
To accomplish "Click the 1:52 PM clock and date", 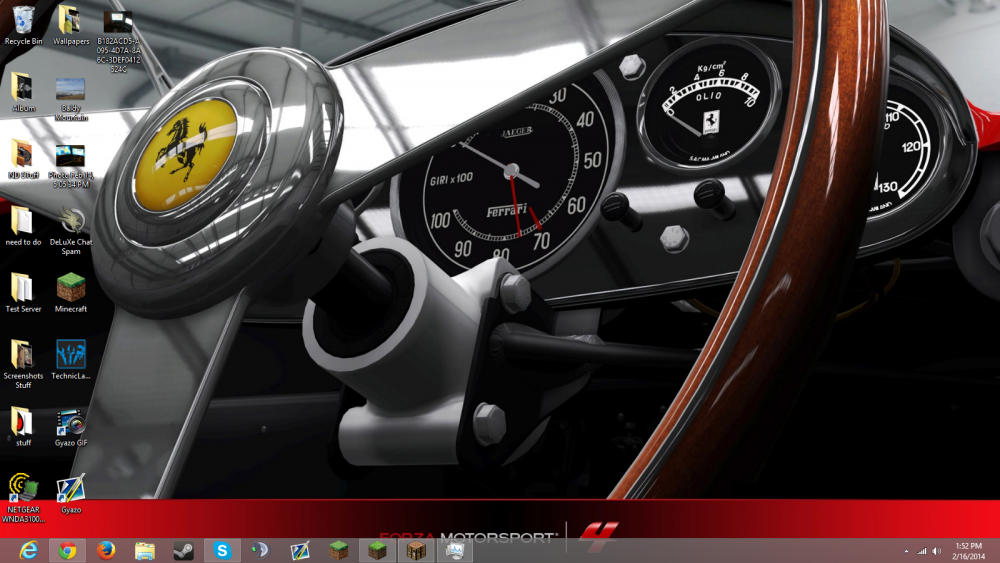I will point(969,551).
